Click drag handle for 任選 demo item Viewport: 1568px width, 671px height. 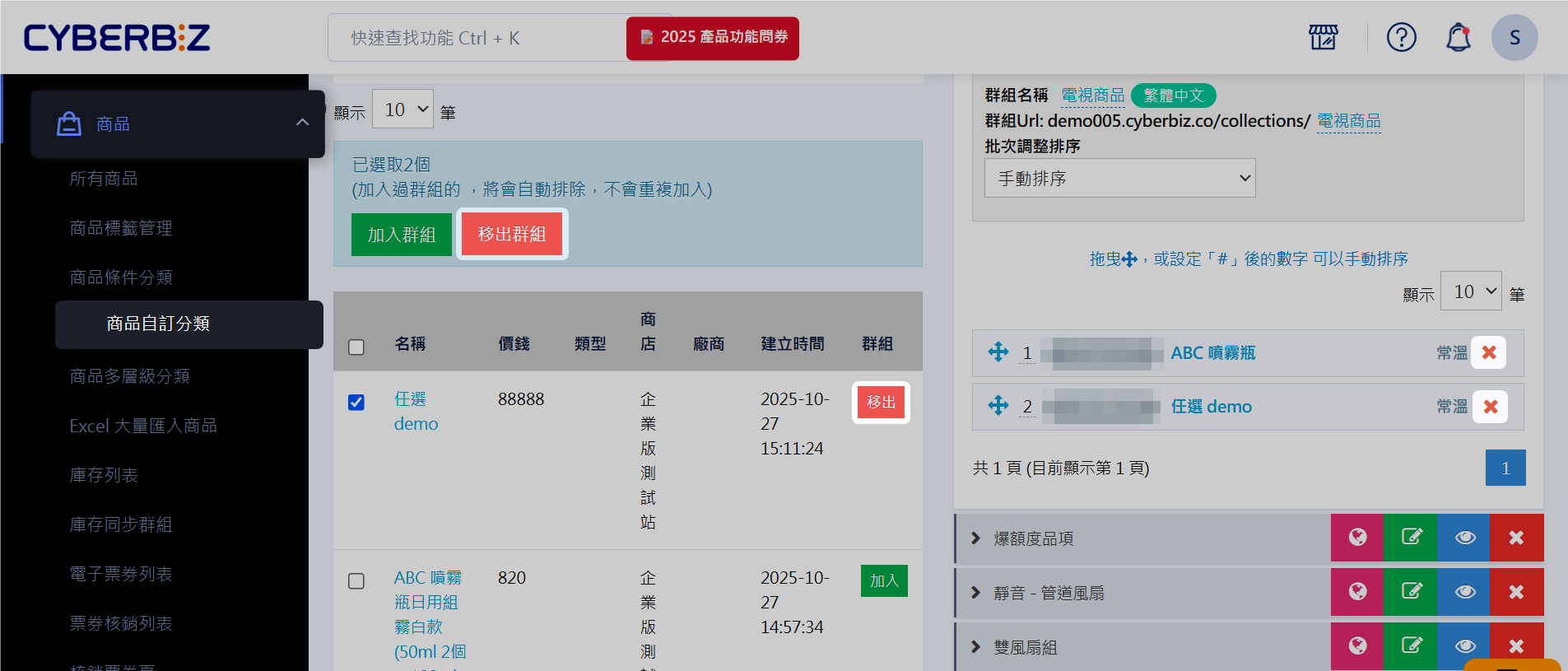(998, 406)
